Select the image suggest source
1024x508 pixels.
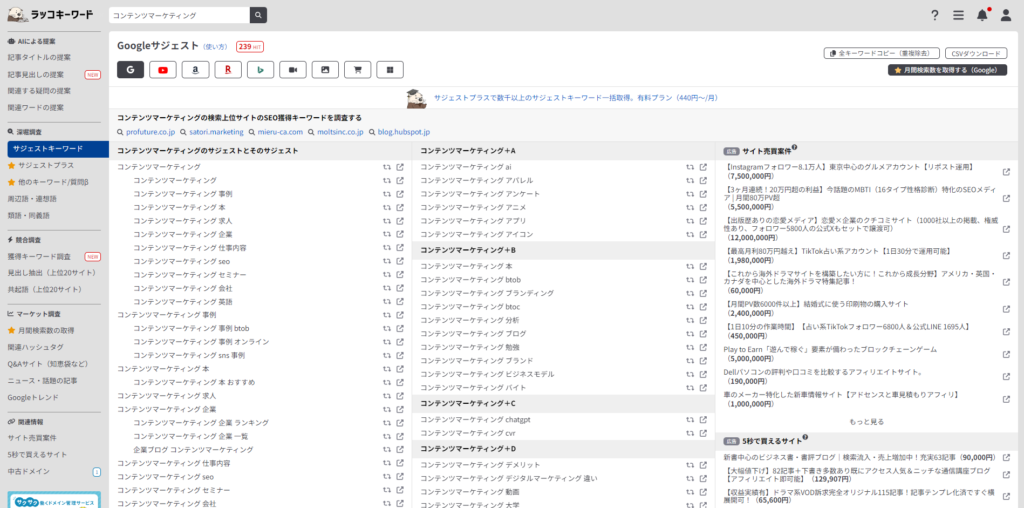(x=325, y=69)
